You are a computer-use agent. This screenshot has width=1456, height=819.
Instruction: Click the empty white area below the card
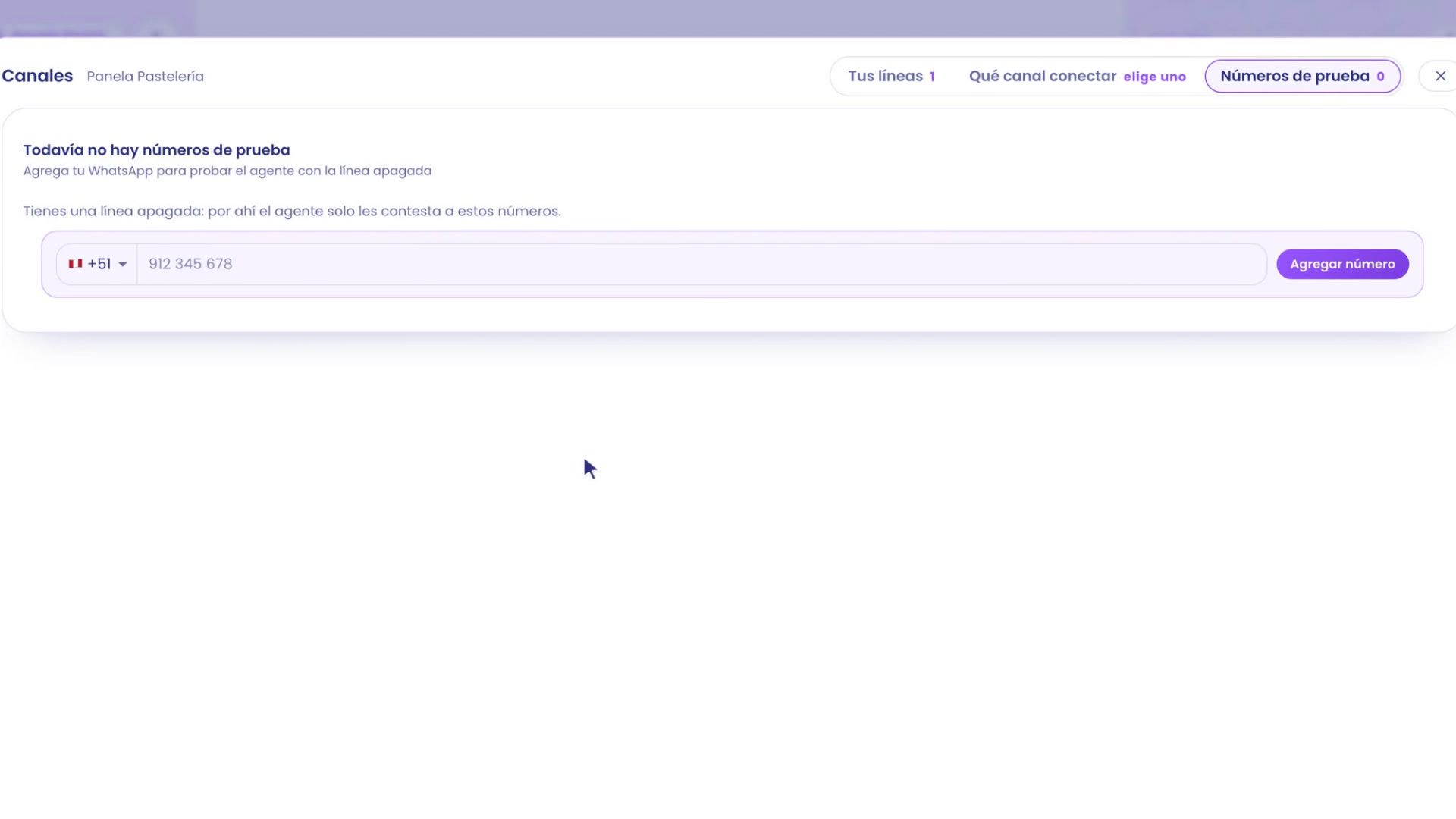(728, 576)
